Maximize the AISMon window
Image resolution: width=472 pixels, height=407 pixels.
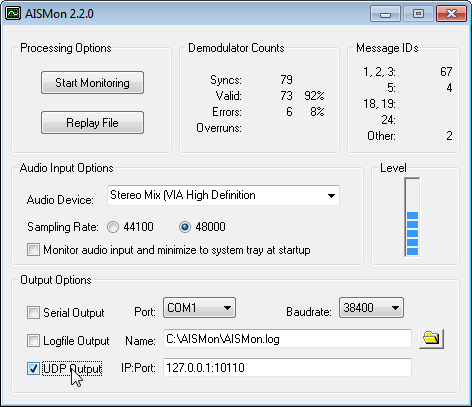pyautogui.click(x=418, y=14)
